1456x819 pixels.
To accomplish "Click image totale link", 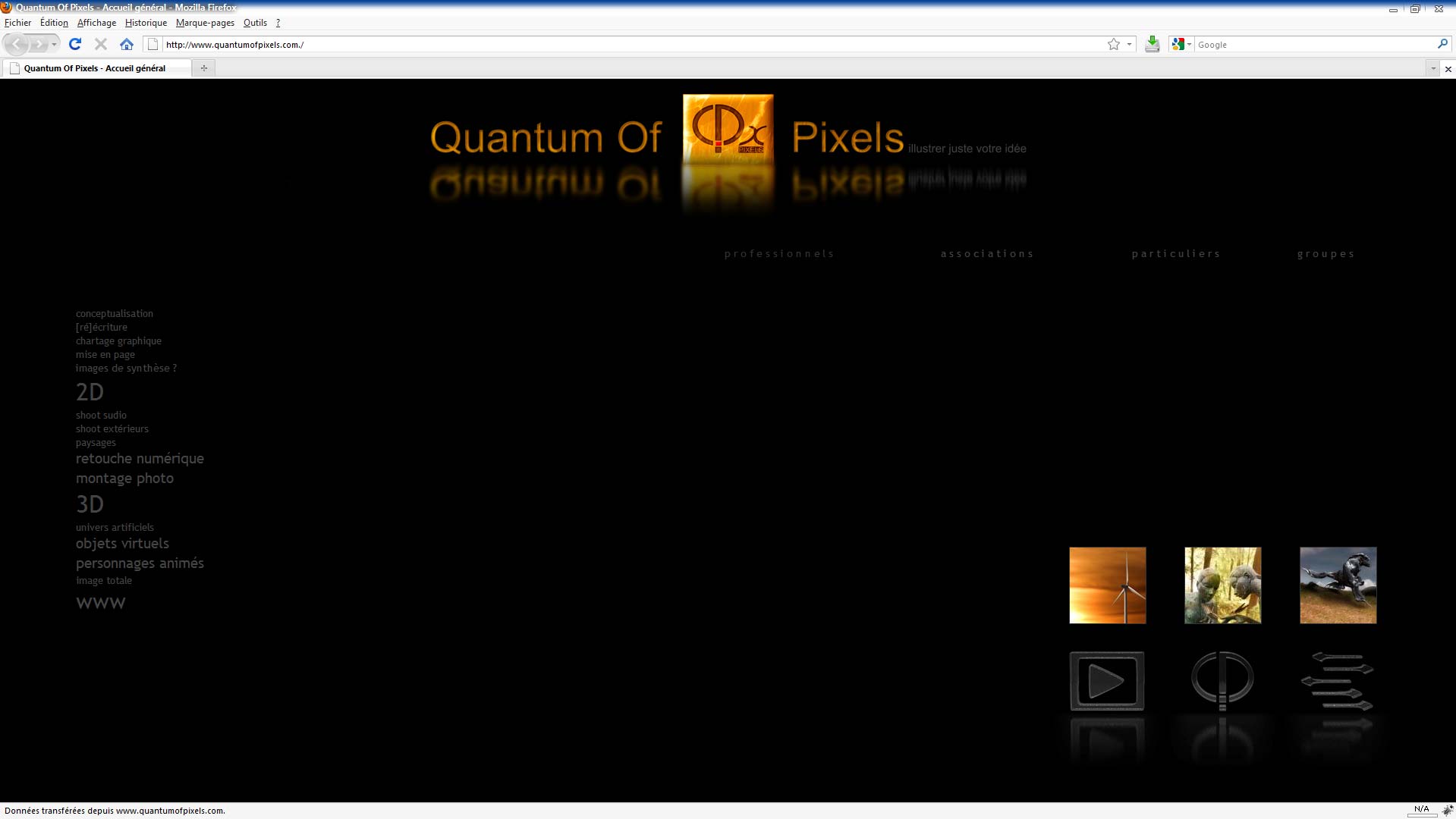I will point(104,580).
